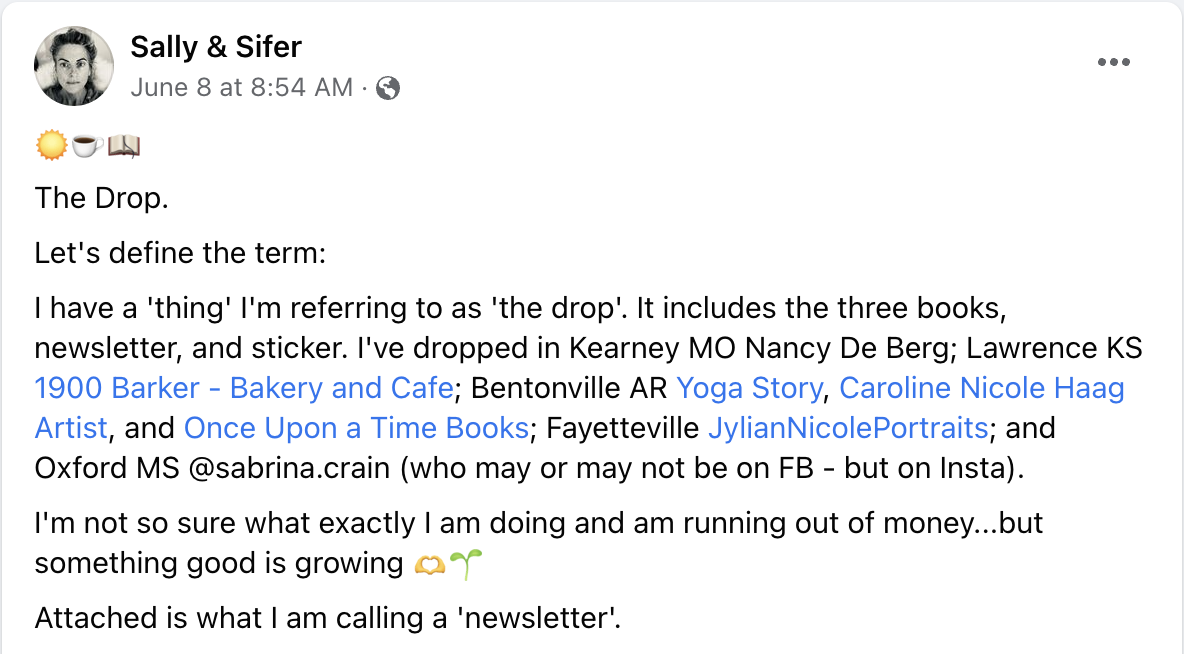1184x654 pixels.
Task: Click the seedling emoji
Action: 466,565
